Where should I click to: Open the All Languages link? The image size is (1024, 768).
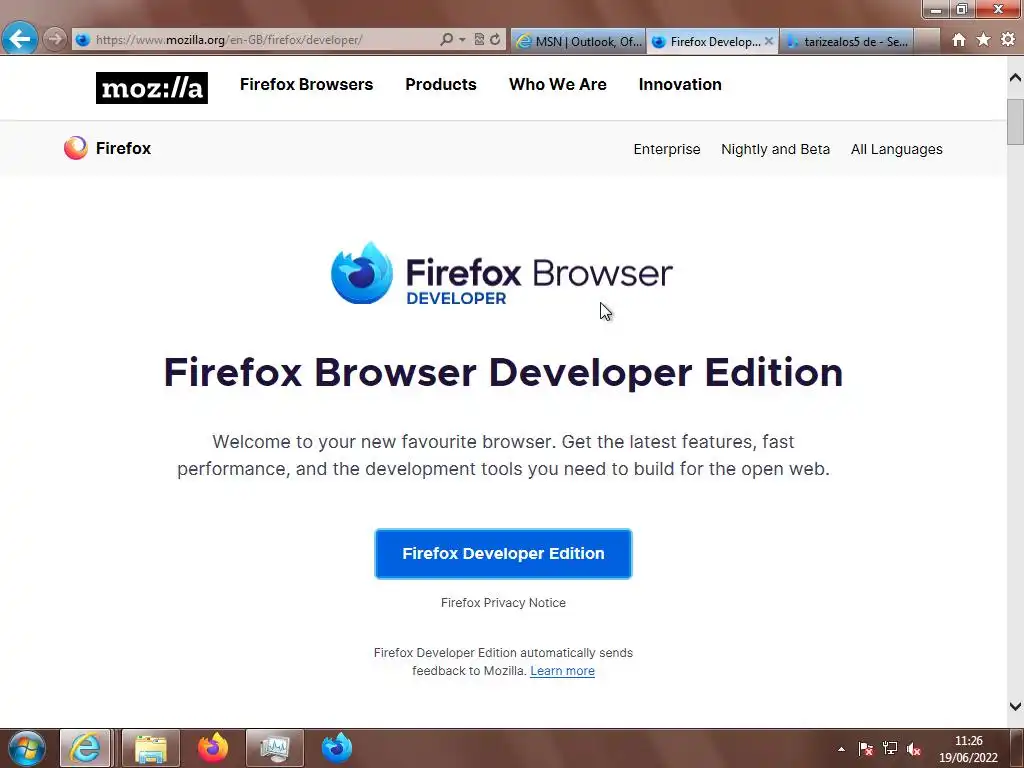click(897, 149)
